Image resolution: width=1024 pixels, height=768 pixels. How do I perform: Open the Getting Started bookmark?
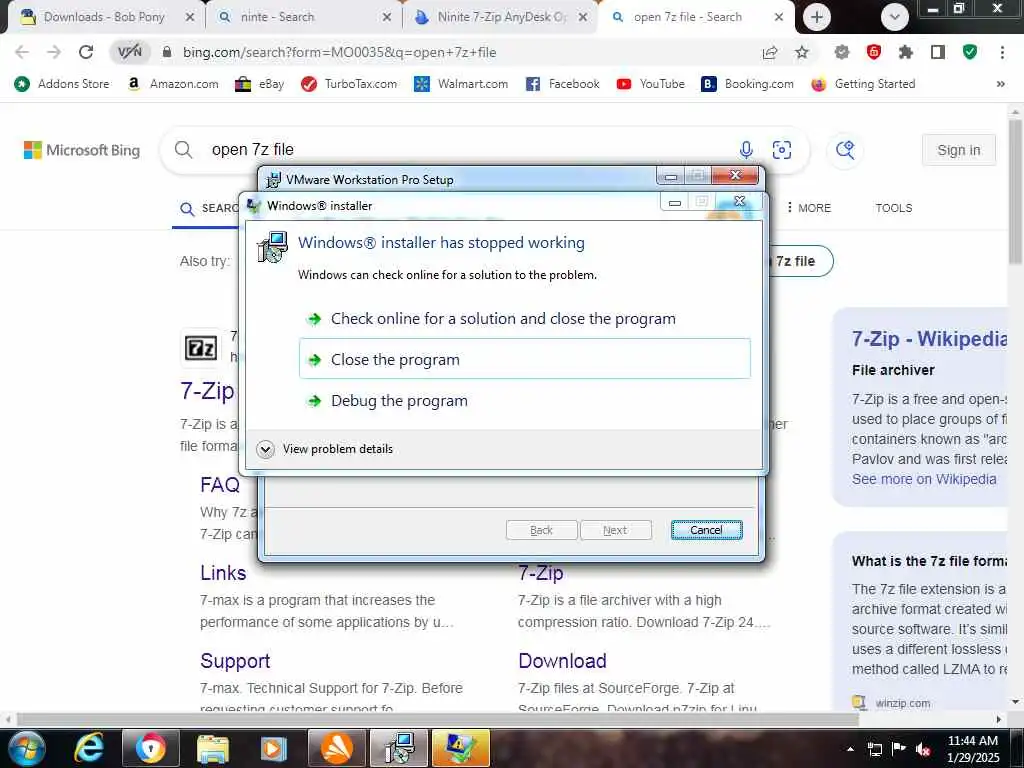863,84
